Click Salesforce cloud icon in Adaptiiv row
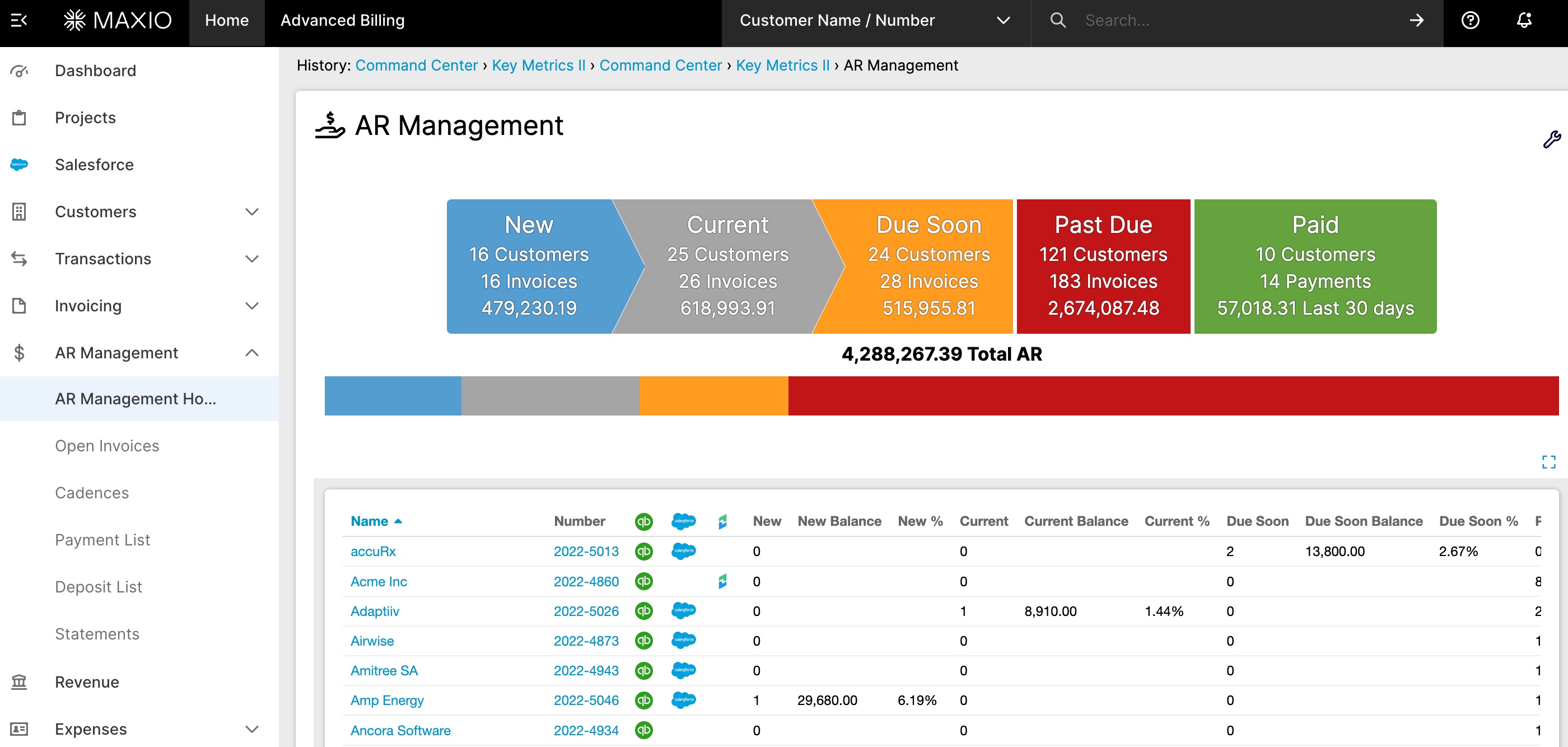Viewport: 1568px width, 747px height. [683, 610]
